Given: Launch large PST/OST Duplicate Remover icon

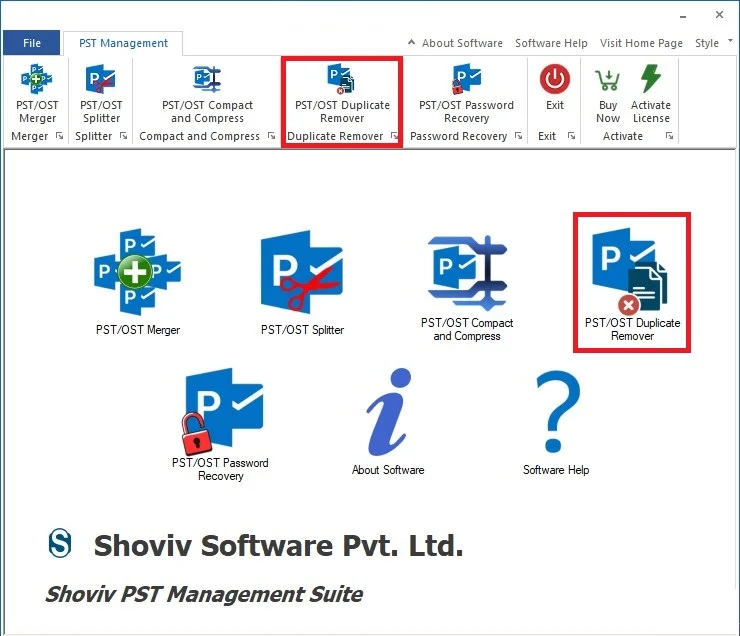Looking at the screenshot, I should (x=630, y=271).
